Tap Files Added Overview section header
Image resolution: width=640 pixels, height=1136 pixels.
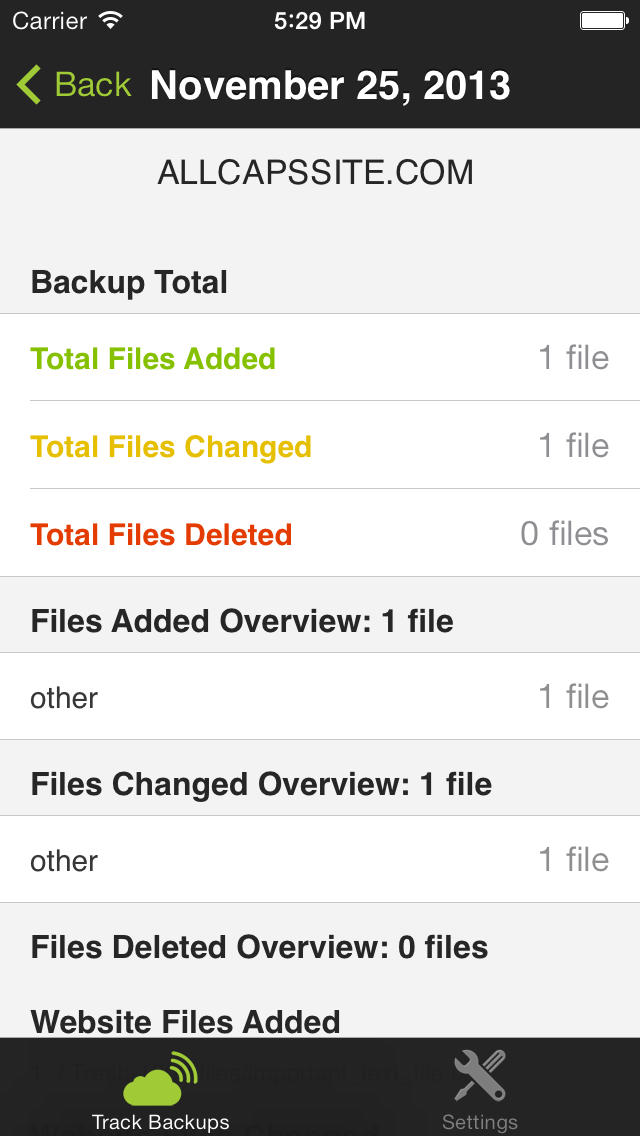pyautogui.click(x=242, y=621)
